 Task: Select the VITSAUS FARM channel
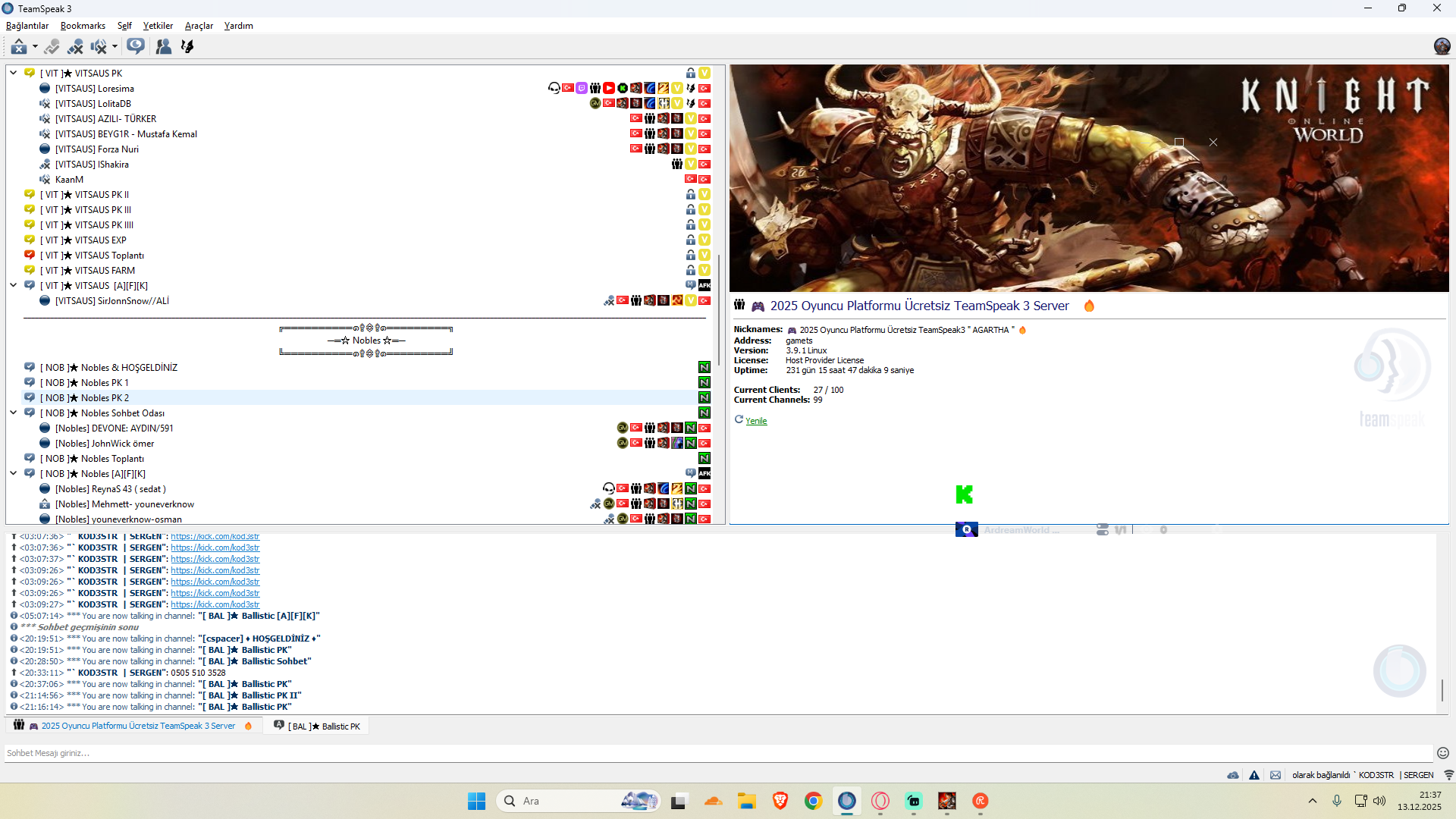[87, 271]
